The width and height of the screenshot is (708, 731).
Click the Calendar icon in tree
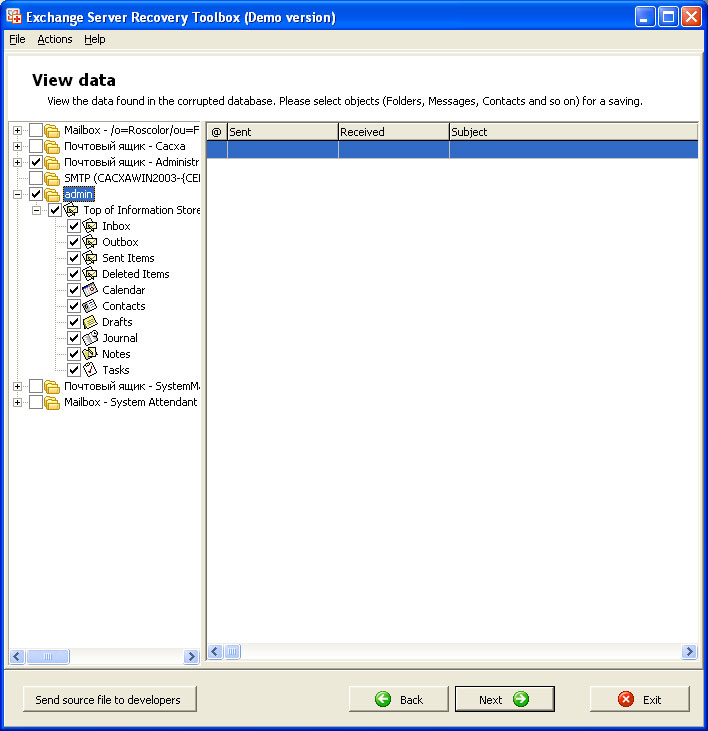90,290
